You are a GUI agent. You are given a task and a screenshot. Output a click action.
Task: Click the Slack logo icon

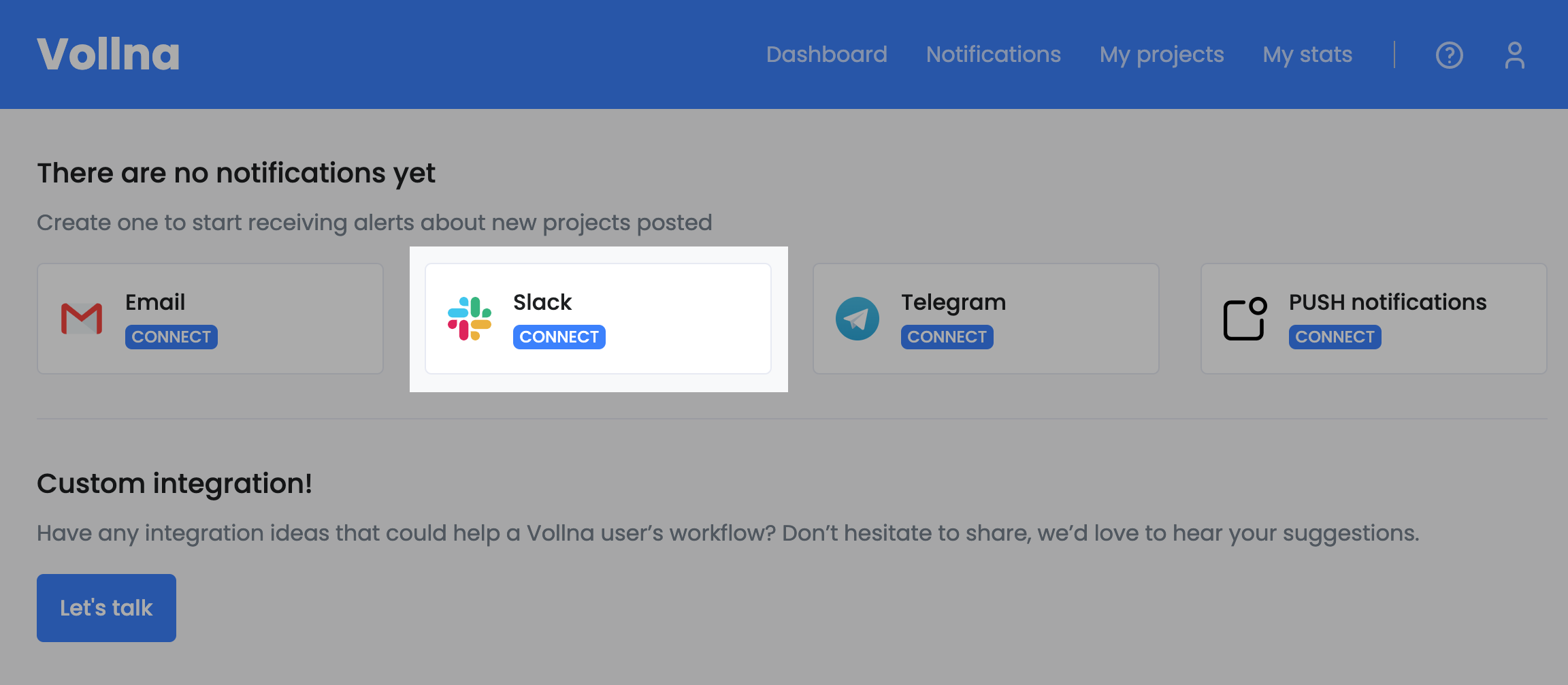tap(470, 319)
